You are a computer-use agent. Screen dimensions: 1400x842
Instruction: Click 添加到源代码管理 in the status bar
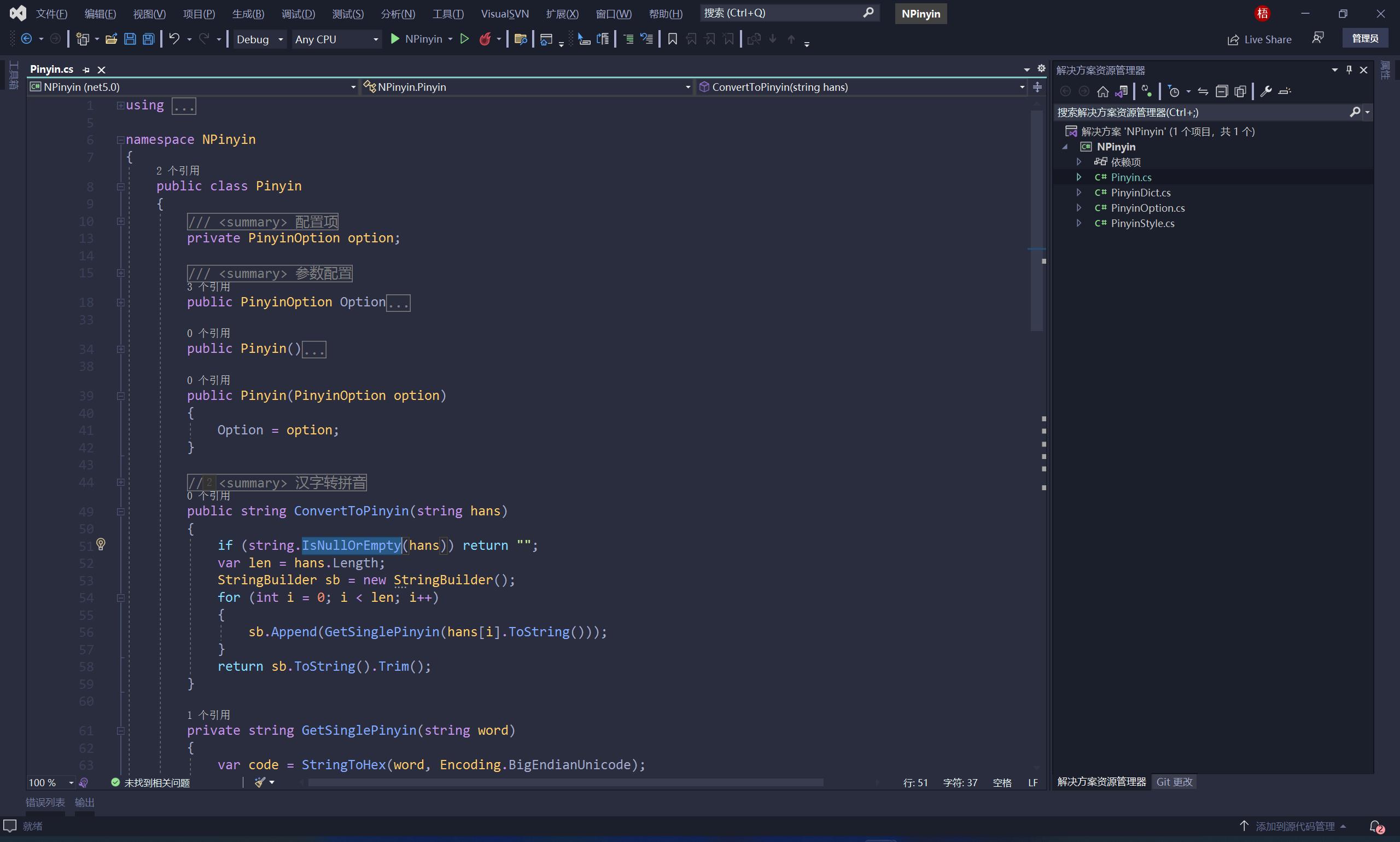point(1296,826)
